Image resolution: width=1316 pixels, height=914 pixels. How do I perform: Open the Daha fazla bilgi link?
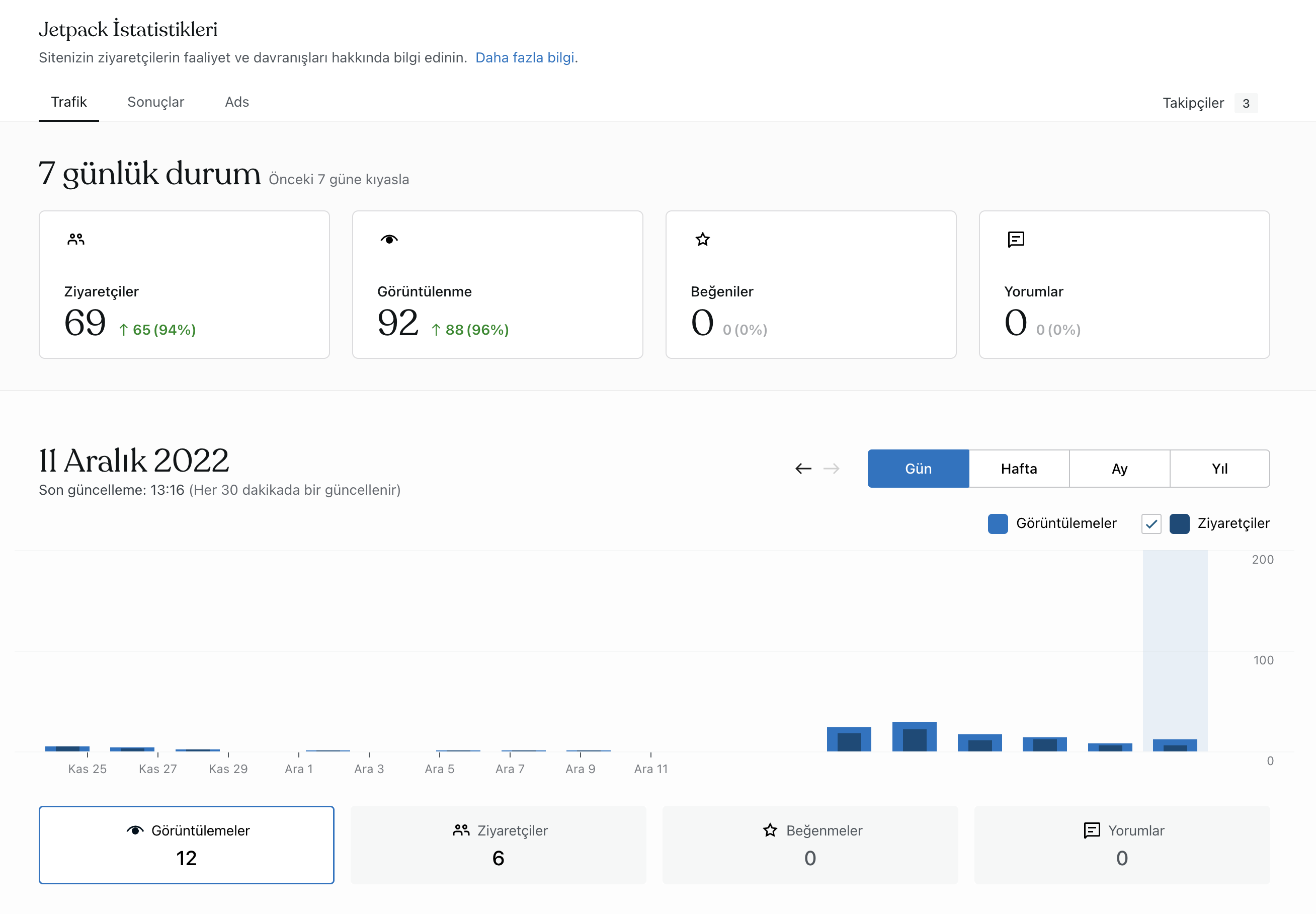tap(525, 57)
